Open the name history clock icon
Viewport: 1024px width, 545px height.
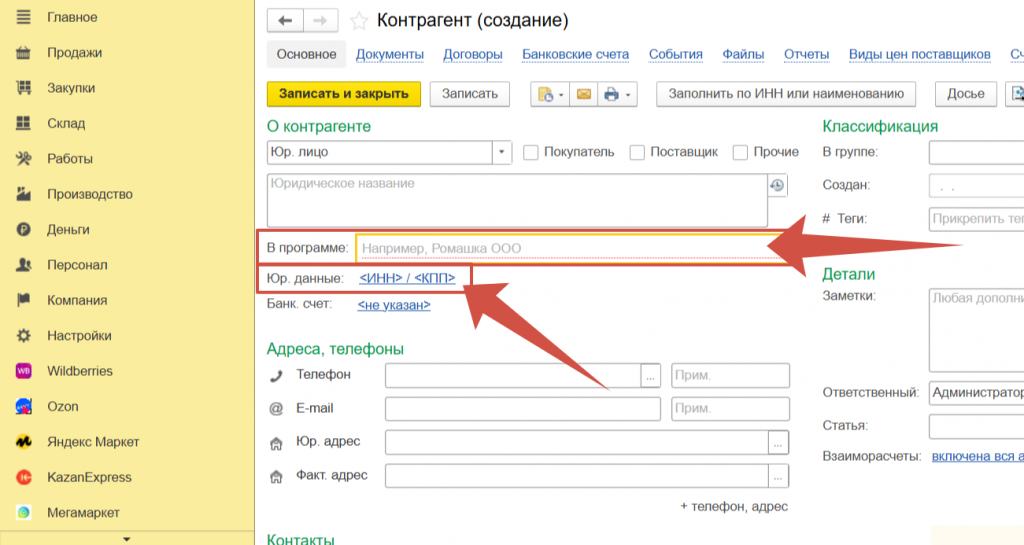[777, 185]
